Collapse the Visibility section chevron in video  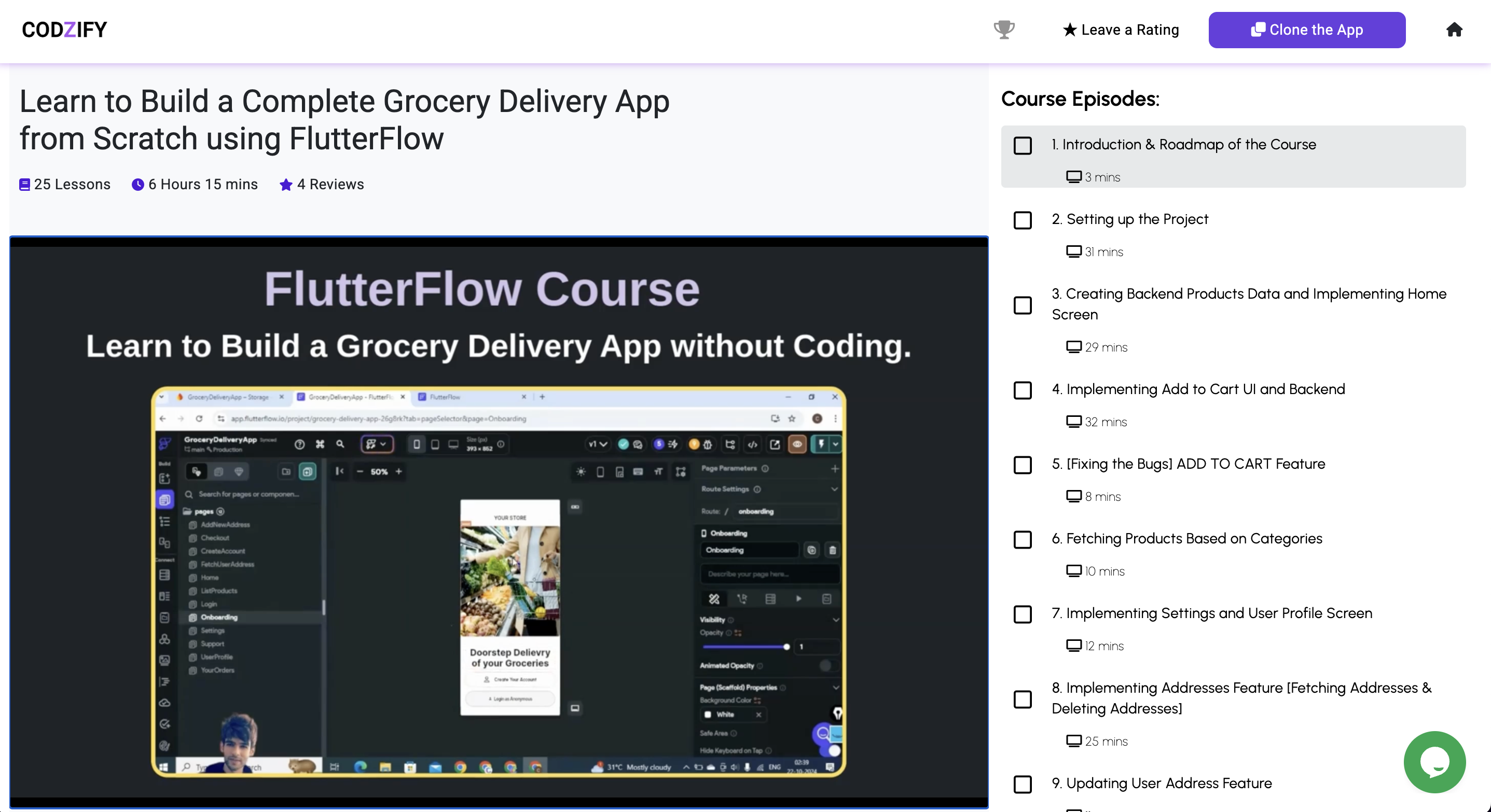(x=835, y=620)
